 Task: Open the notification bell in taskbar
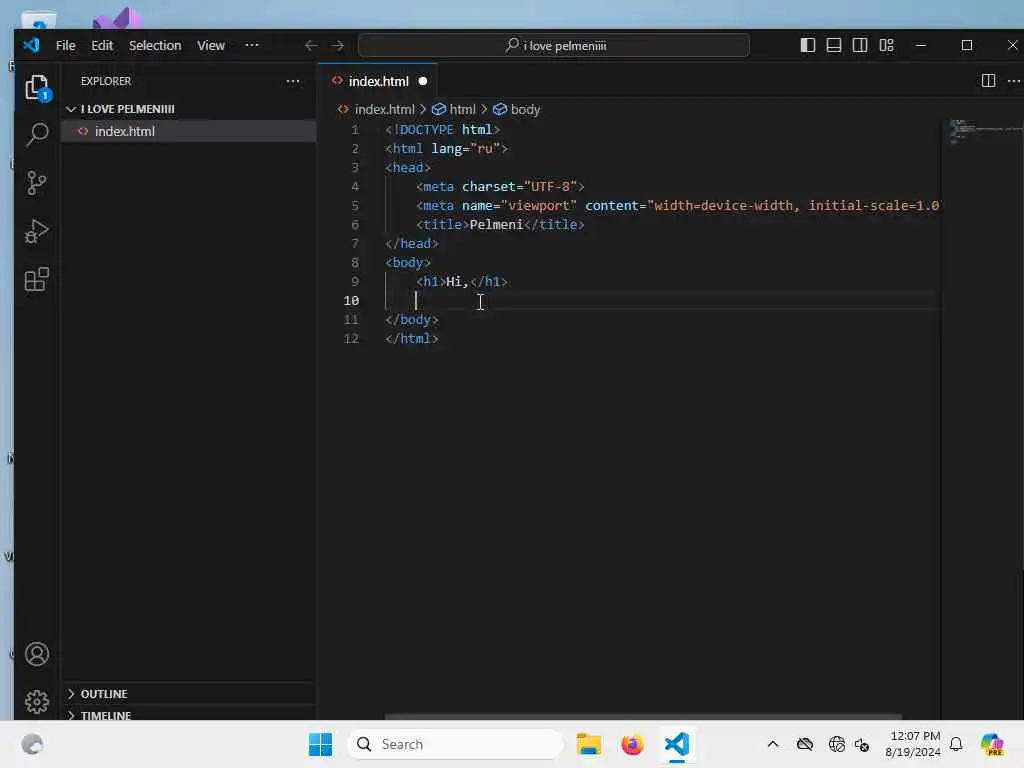tap(956, 744)
